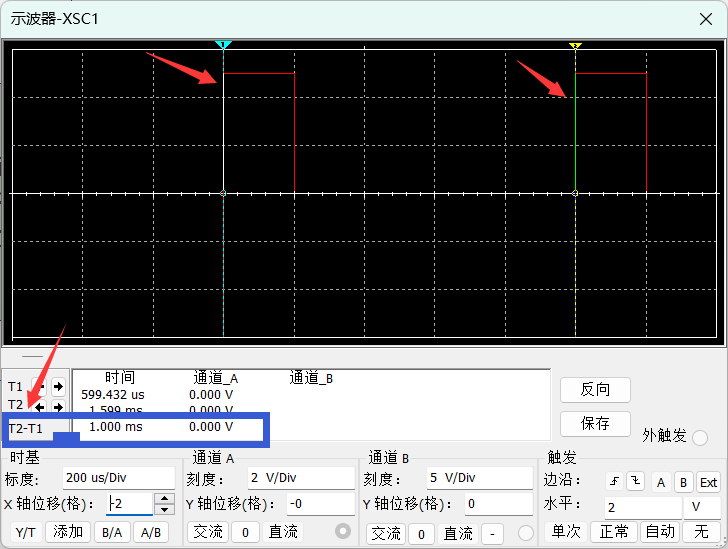The image size is (728, 549).
Task: Click the X轴位移 value field
Action: coord(130,503)
